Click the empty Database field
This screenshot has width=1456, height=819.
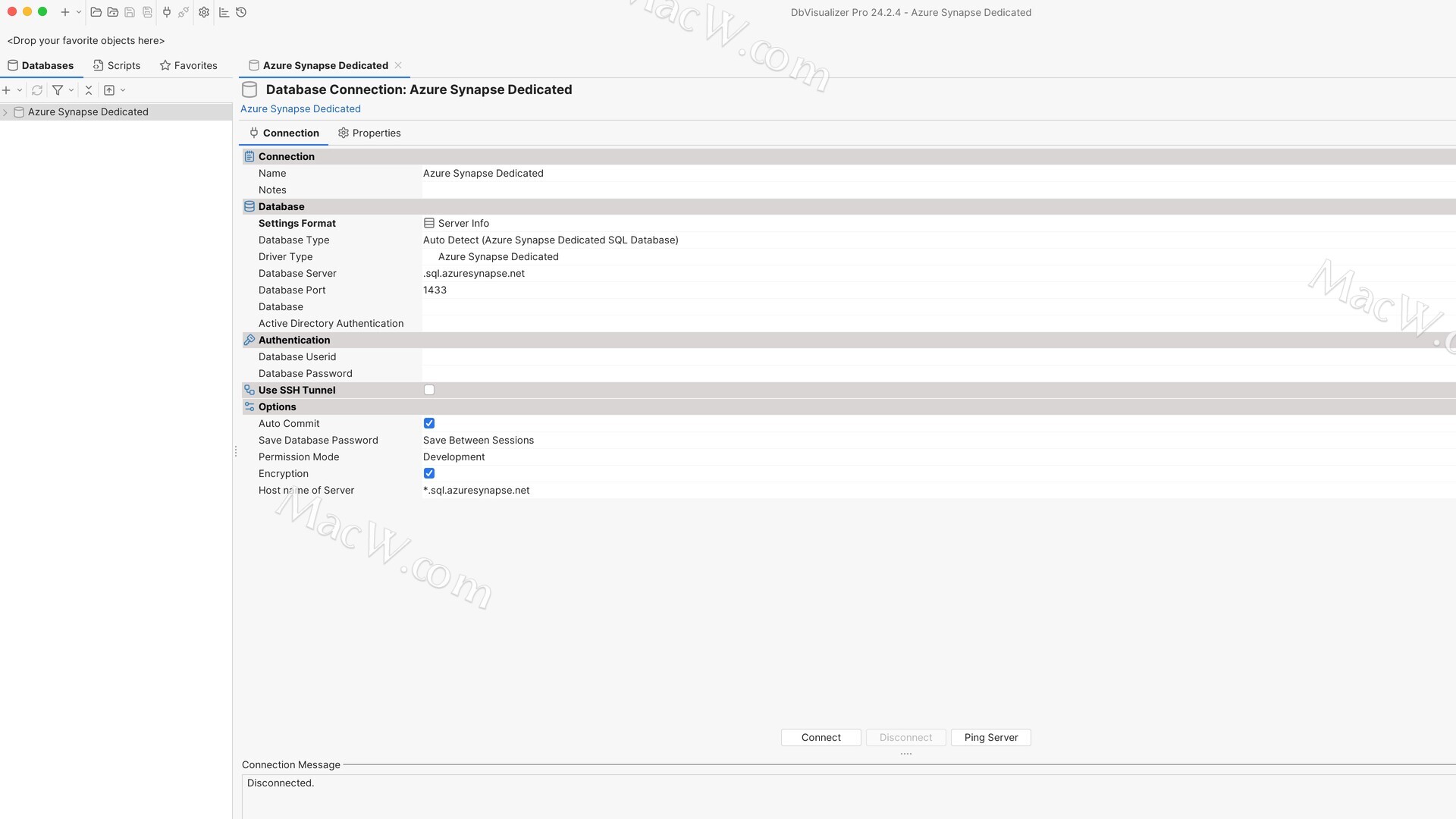pyautogui.click(x=939, y=306)
